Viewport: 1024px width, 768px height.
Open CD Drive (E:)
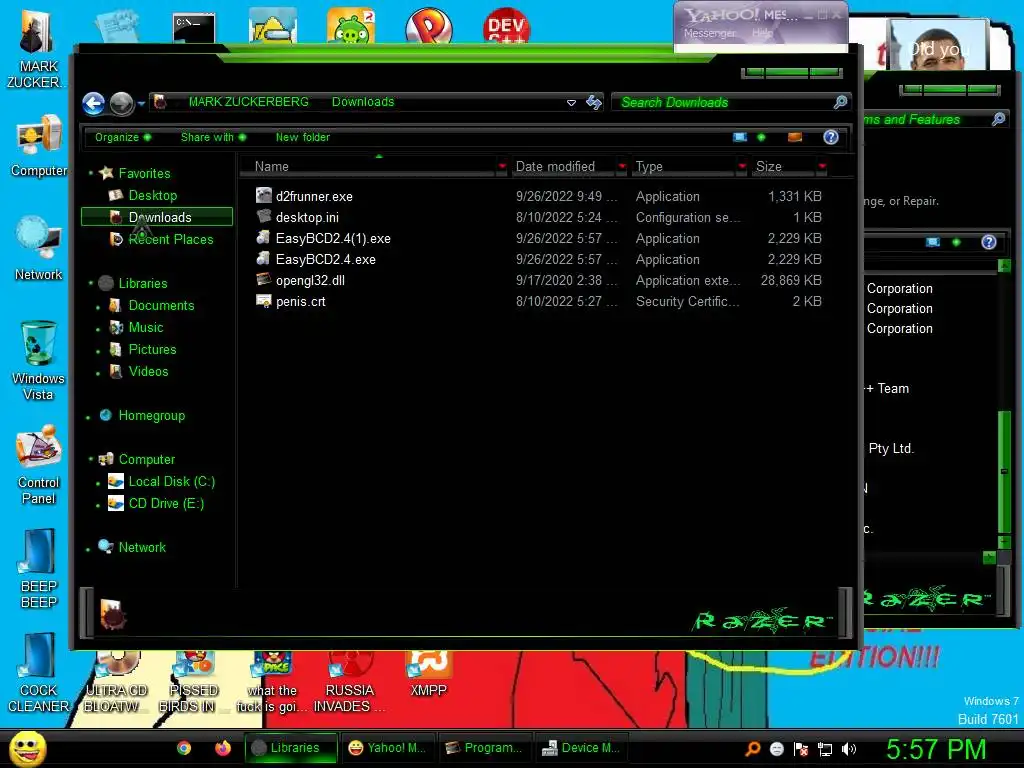[166, 504]
